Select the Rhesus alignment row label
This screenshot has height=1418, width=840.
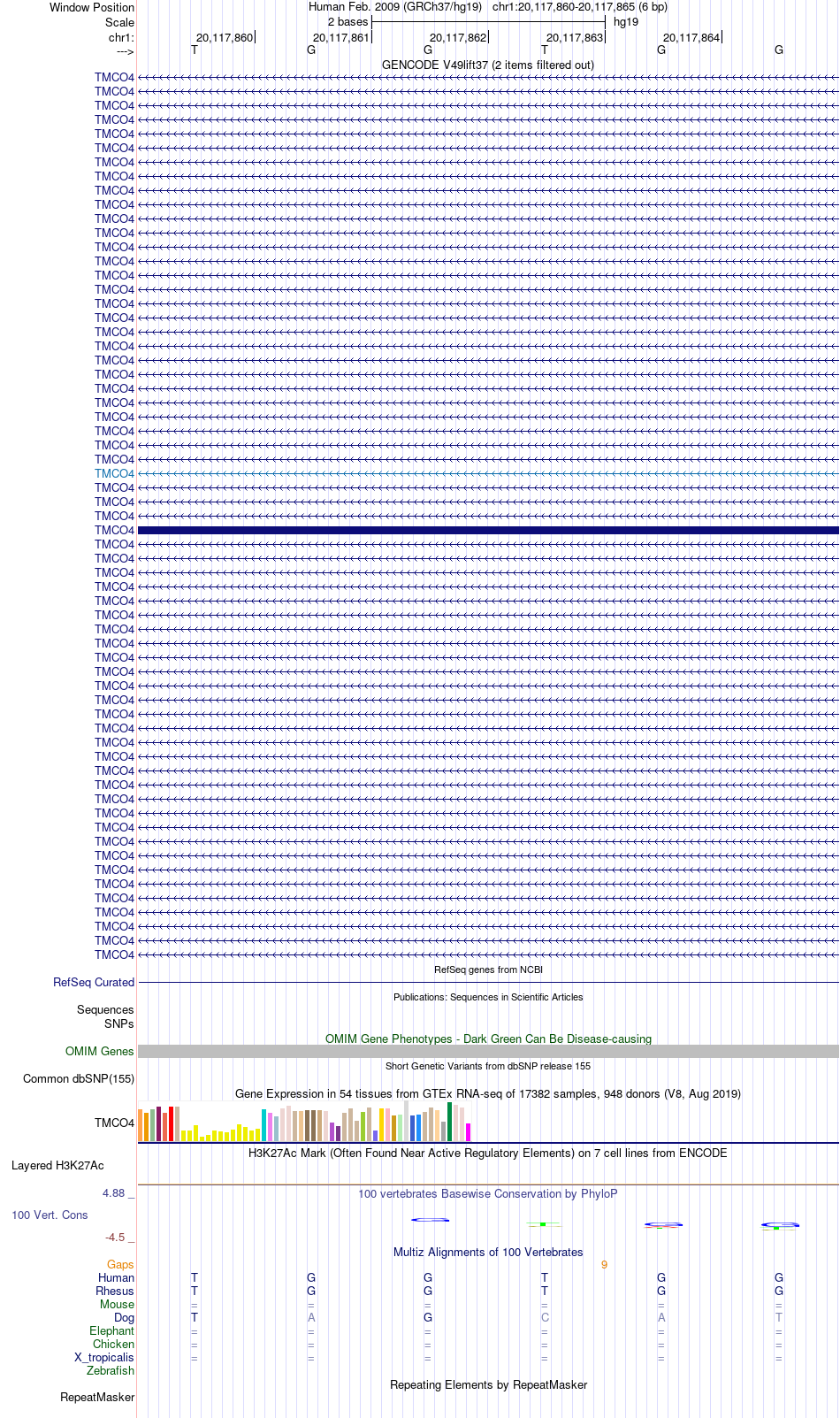[x=115, y=1291]
